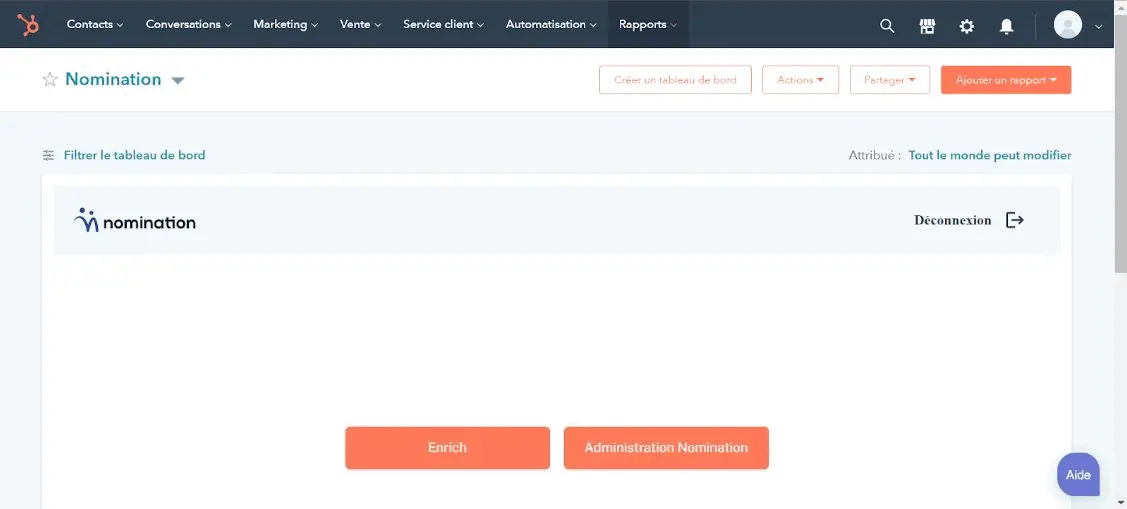Click the scrollbar down arrow
Image resolution: width=1127 pixels, height=509 pixels.
pos(1121,503)
